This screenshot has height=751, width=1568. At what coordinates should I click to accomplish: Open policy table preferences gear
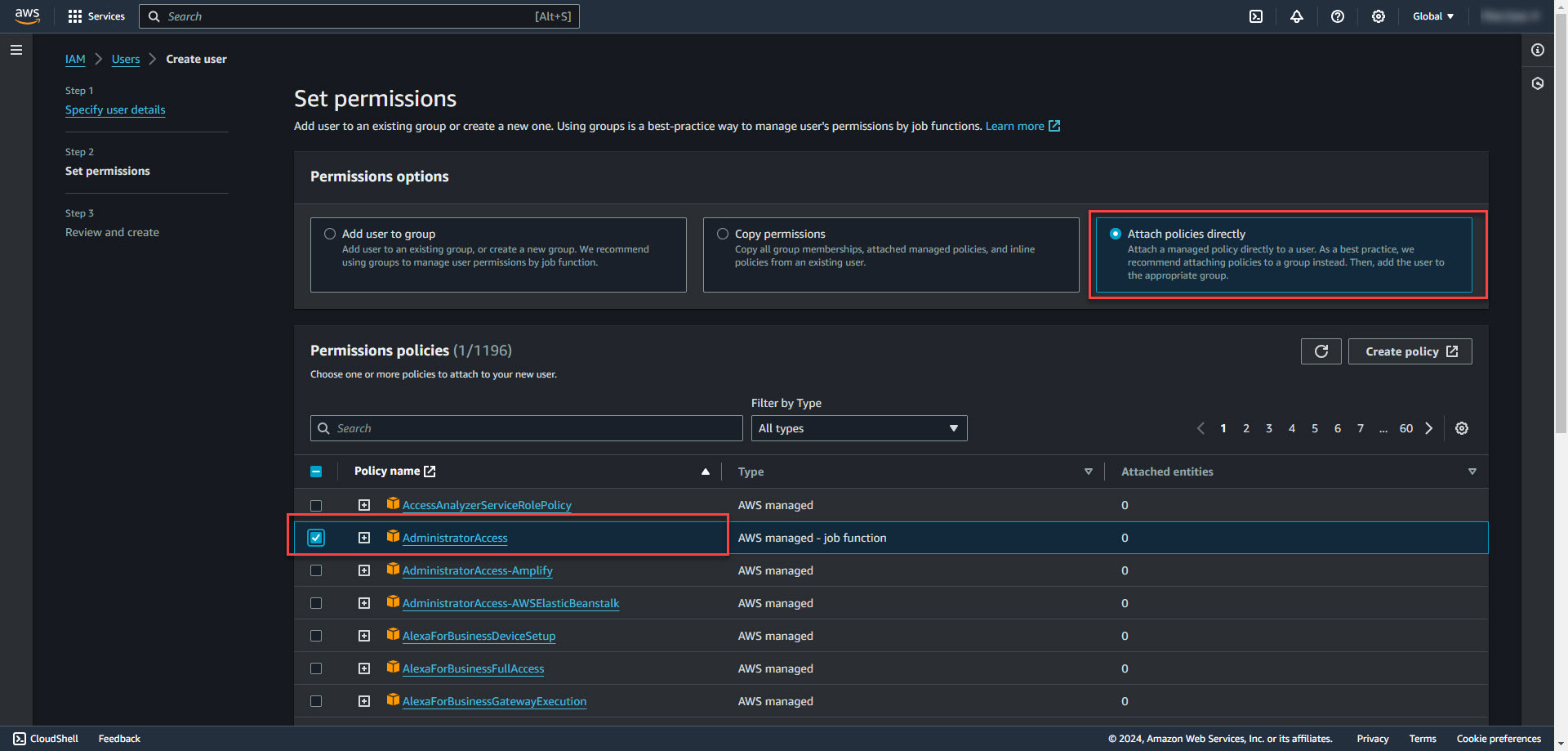(1462, 428)
